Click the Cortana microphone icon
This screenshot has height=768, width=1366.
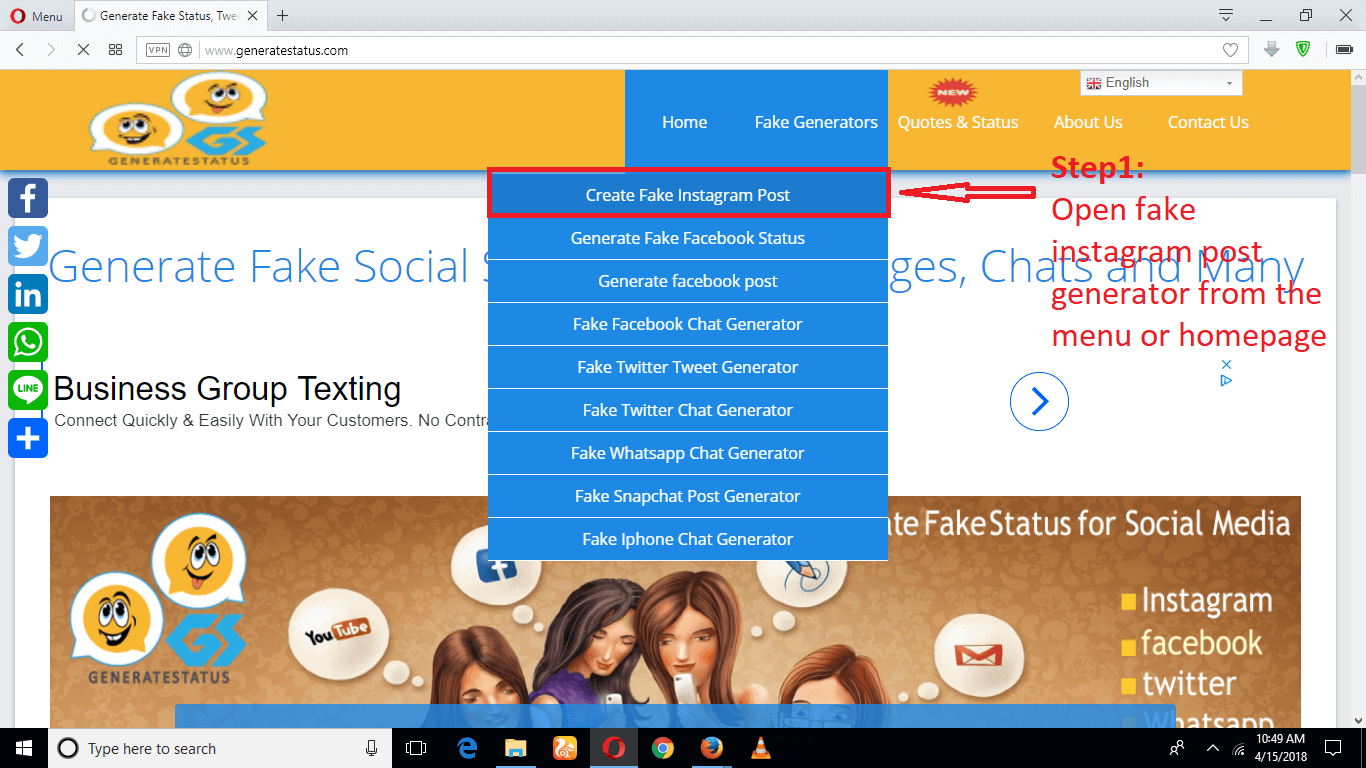[371, 748]
